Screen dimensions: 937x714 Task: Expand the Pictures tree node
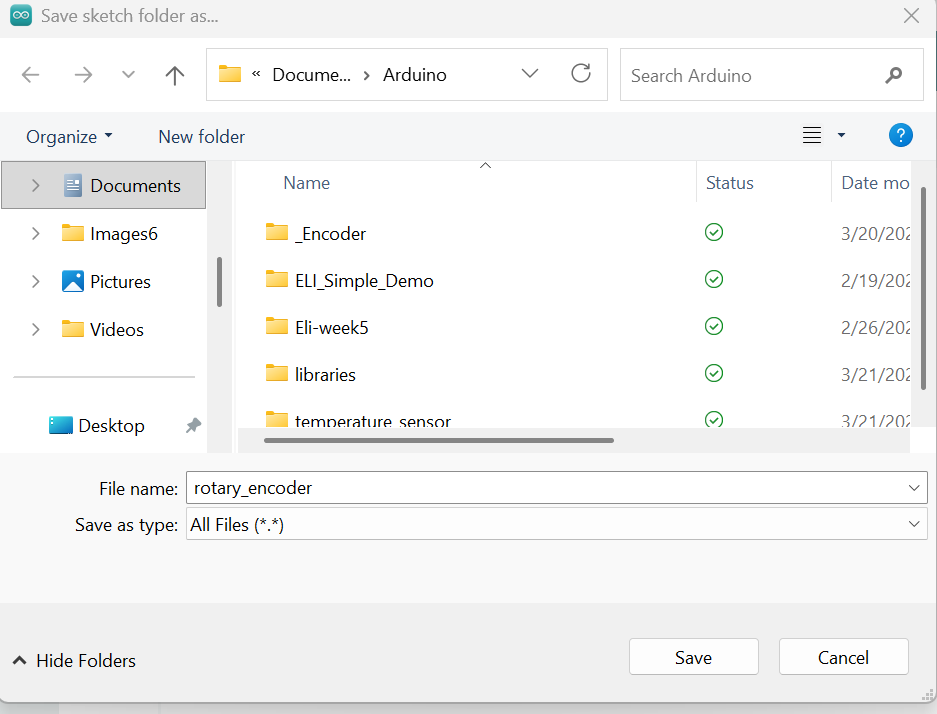pyautogui.click(x=36, y=282)
